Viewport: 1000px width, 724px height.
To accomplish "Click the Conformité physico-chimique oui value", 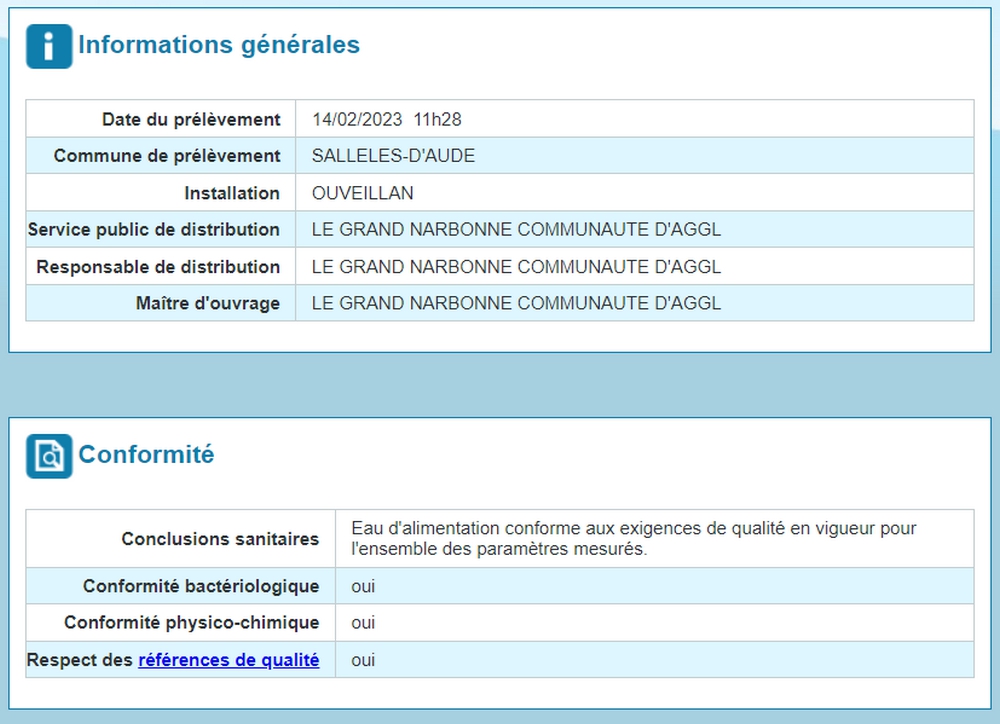I will point(363,623).
